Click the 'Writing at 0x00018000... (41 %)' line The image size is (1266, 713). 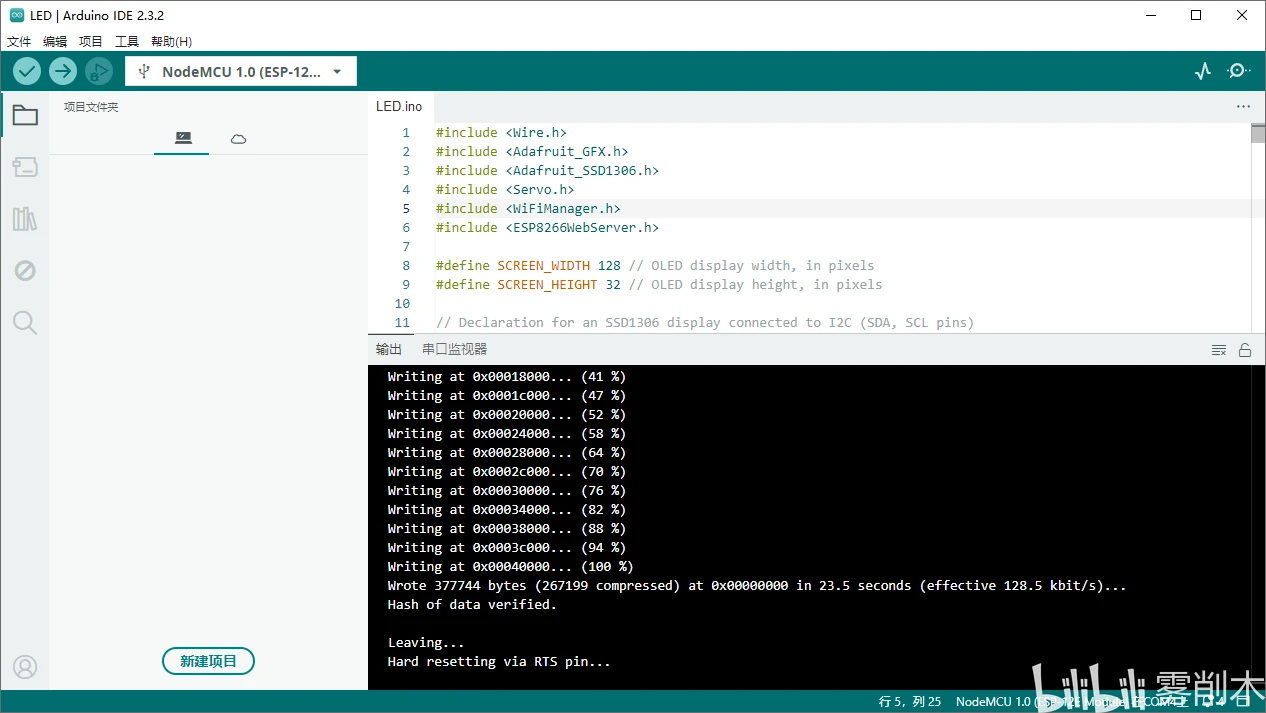coord(507,376)
